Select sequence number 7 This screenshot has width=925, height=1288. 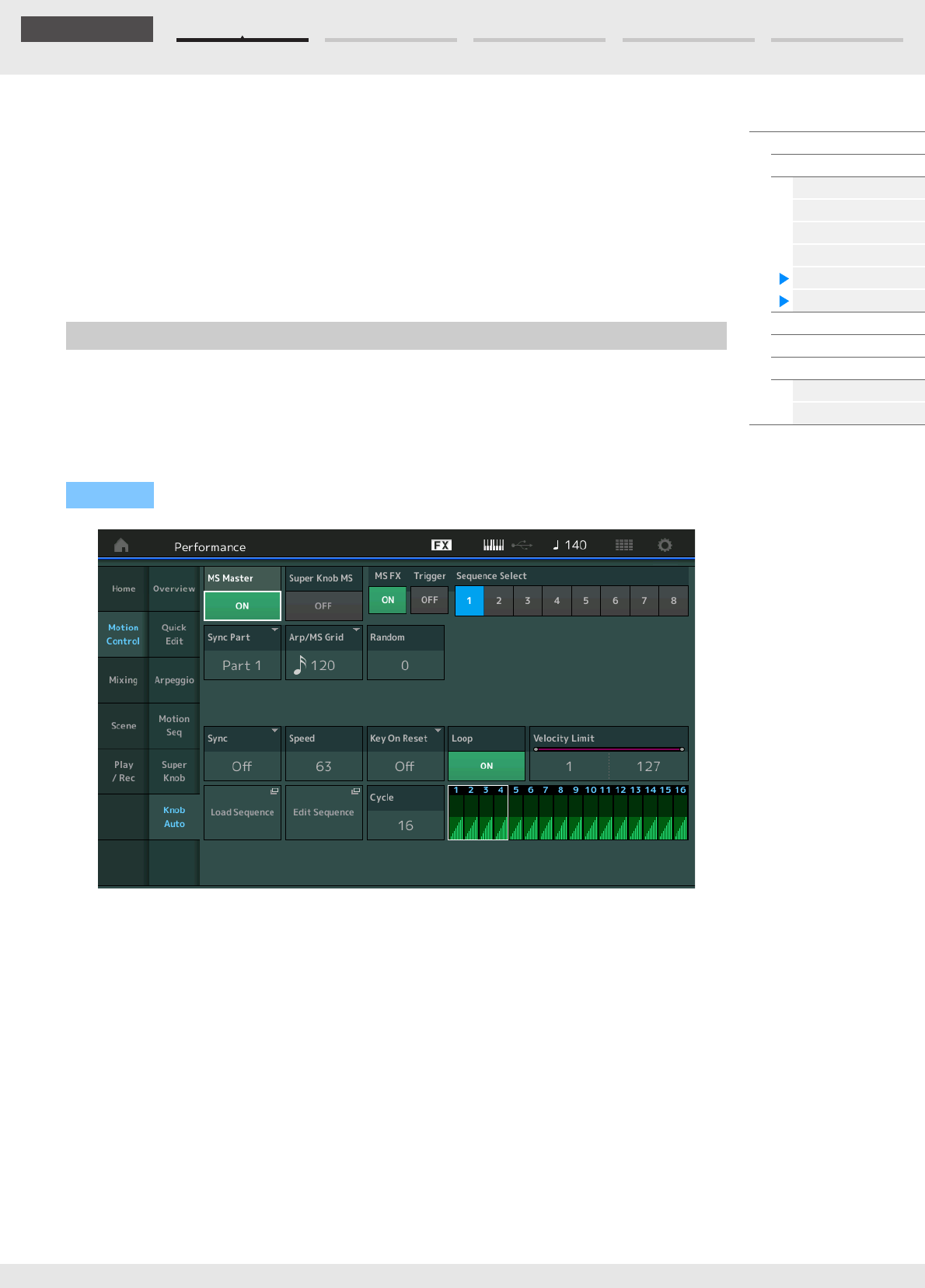click(x=644, y=601)
